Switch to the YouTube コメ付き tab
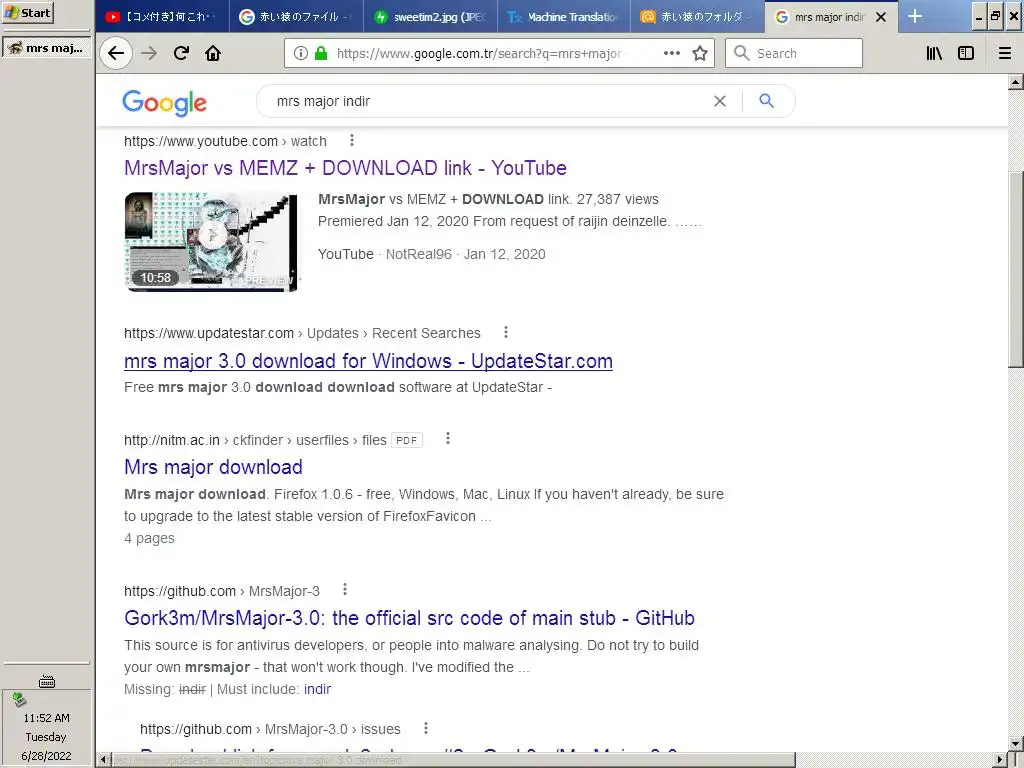The width and height of the screenshot is (1024, 768). coord(162,16)
